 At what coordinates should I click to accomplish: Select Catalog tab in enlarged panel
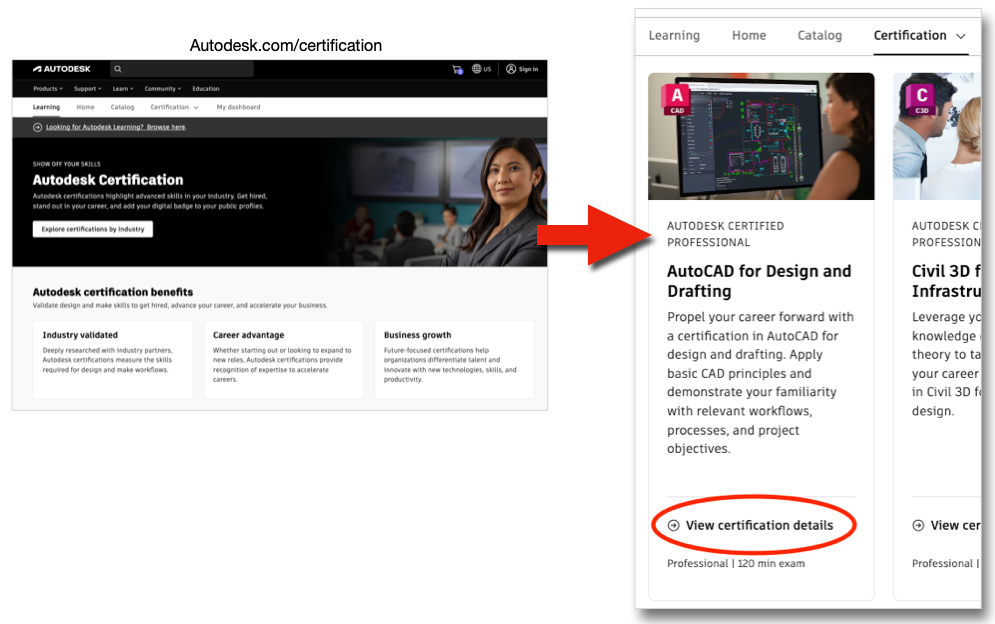coord(820,36)
